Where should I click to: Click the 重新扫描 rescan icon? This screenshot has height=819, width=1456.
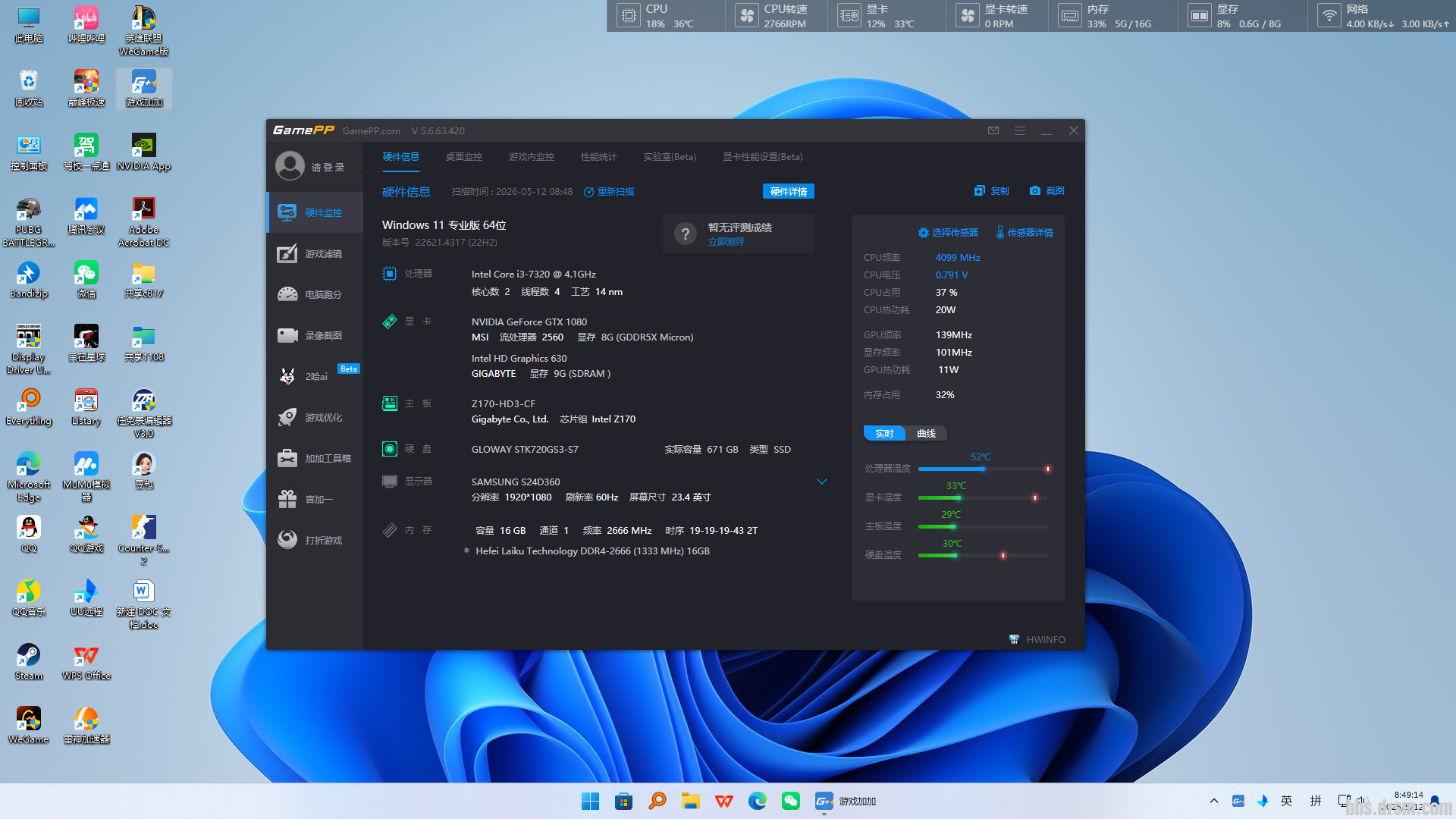588,192
